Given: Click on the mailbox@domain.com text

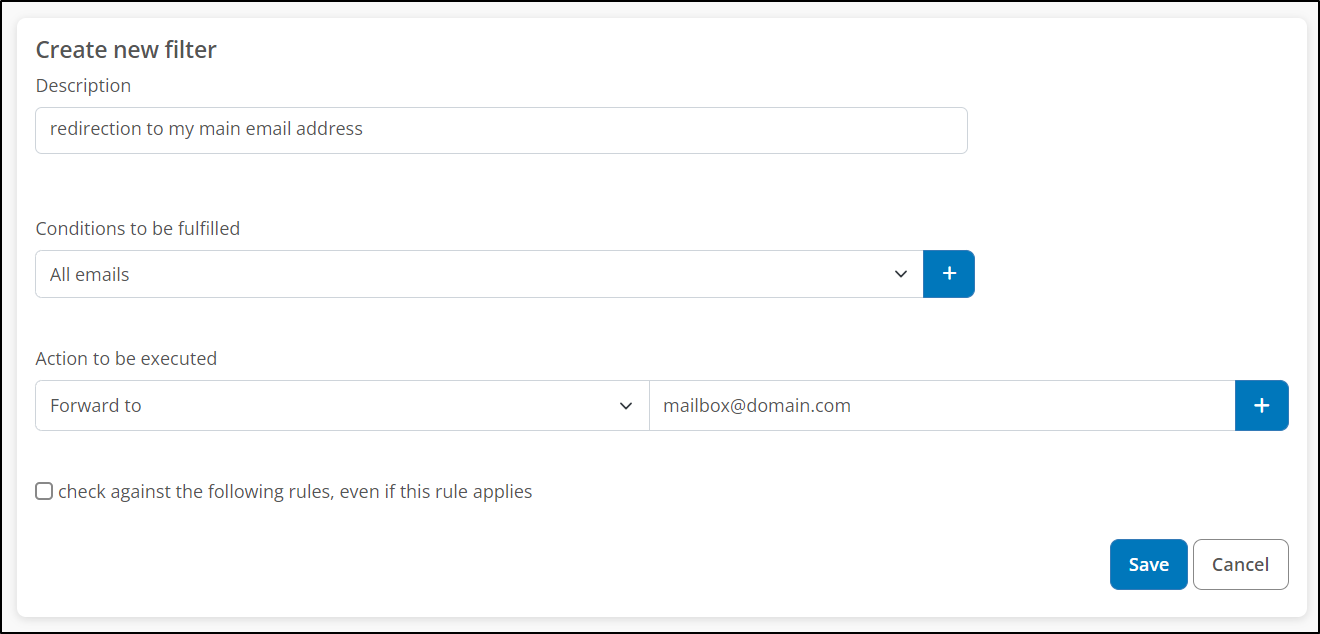Looking at the screenshot, I should point(757,406).
